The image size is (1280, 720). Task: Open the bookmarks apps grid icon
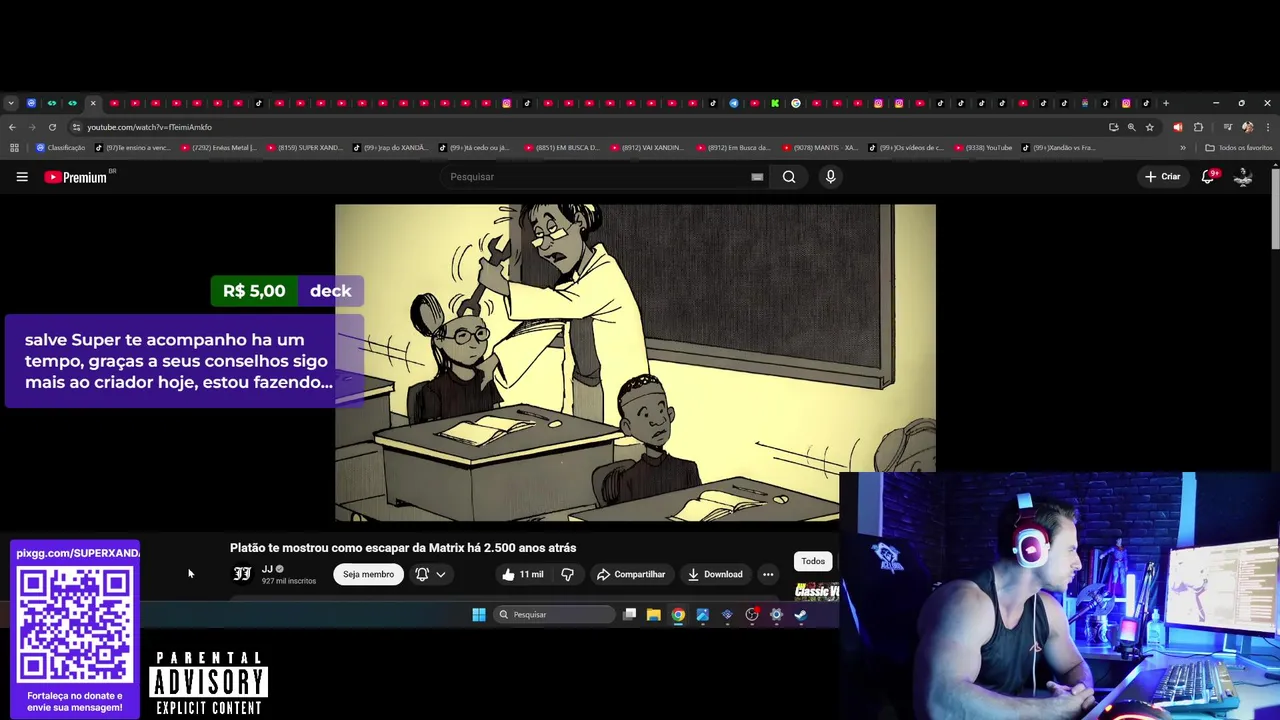[14, 148]
